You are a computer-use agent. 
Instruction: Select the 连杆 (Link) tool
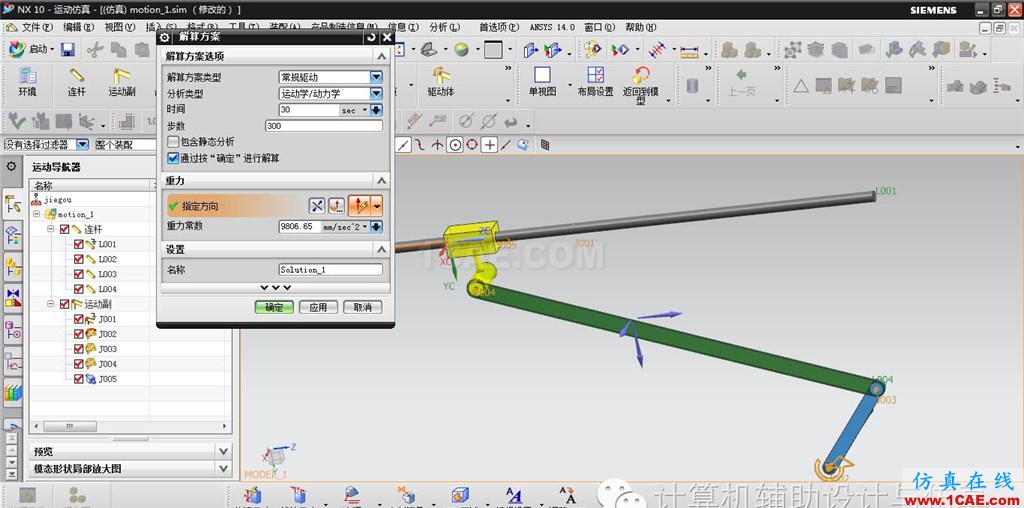coord(77,82)
